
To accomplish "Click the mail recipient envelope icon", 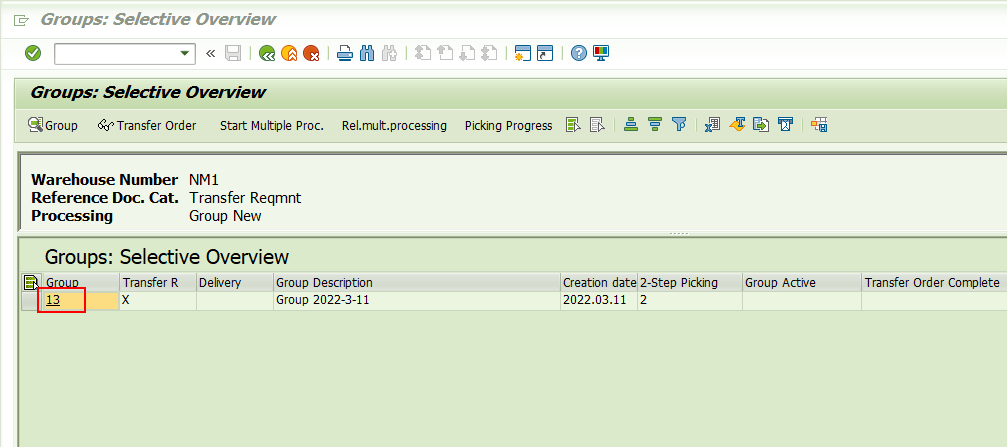I will 785,125.
